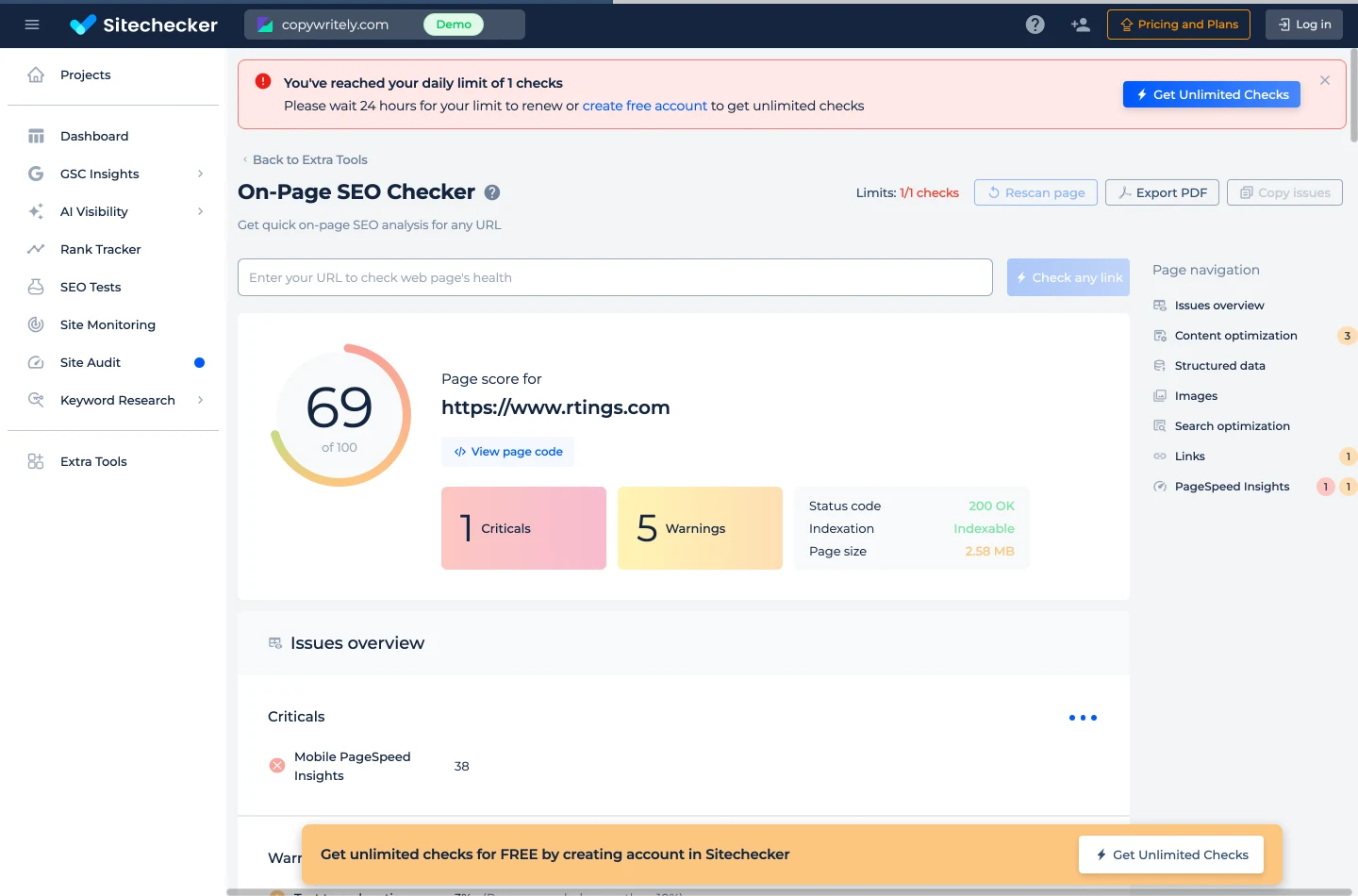Click the 5 Warnings card
This screenshot has height=896, width=1358.
(700, 528)
